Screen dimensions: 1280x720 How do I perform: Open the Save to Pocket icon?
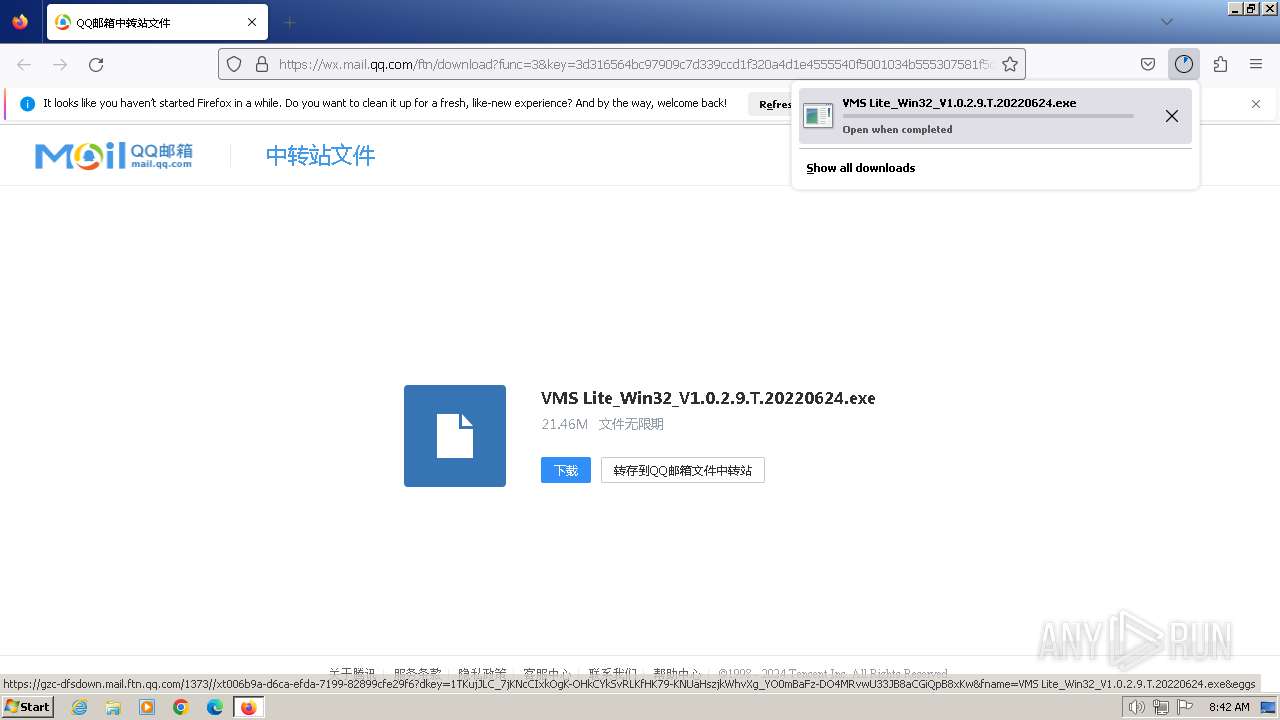coord(1148,64)
